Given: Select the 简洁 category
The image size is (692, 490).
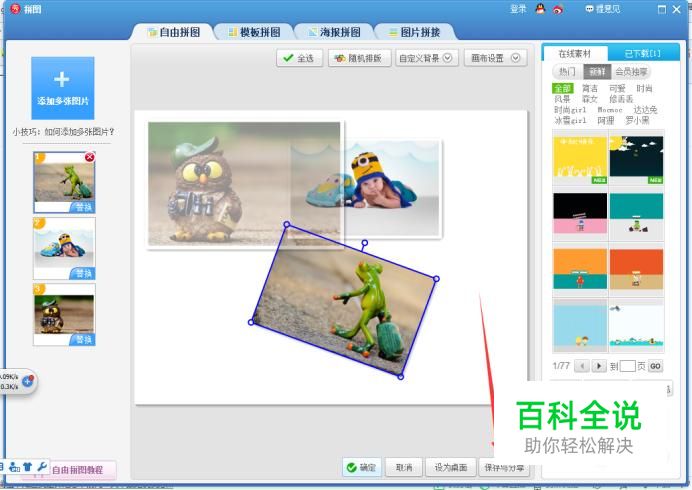Looking at the screenshot, I should 590,88.
